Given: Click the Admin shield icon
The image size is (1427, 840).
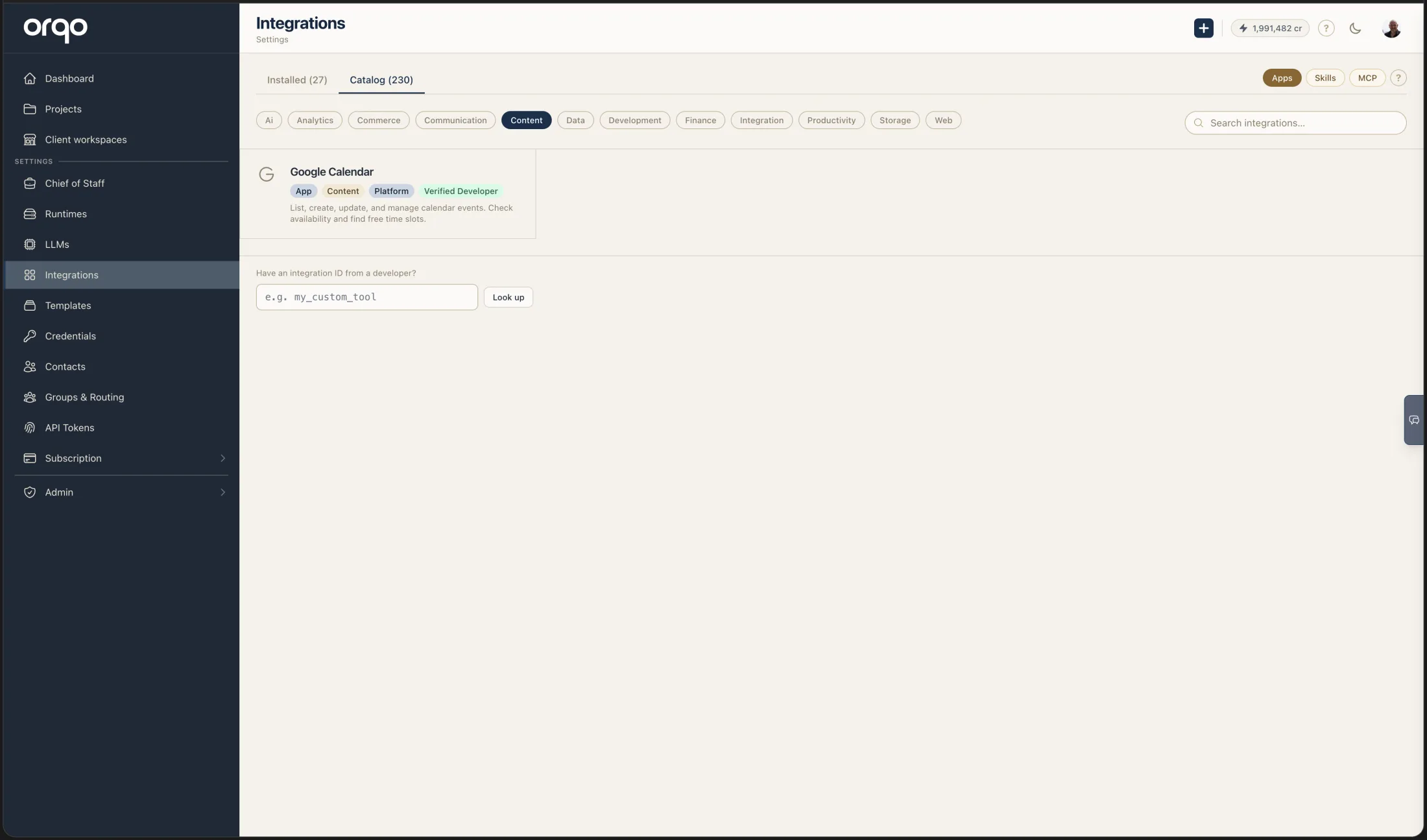Looking at the screenshot, I should pos(30,492).
